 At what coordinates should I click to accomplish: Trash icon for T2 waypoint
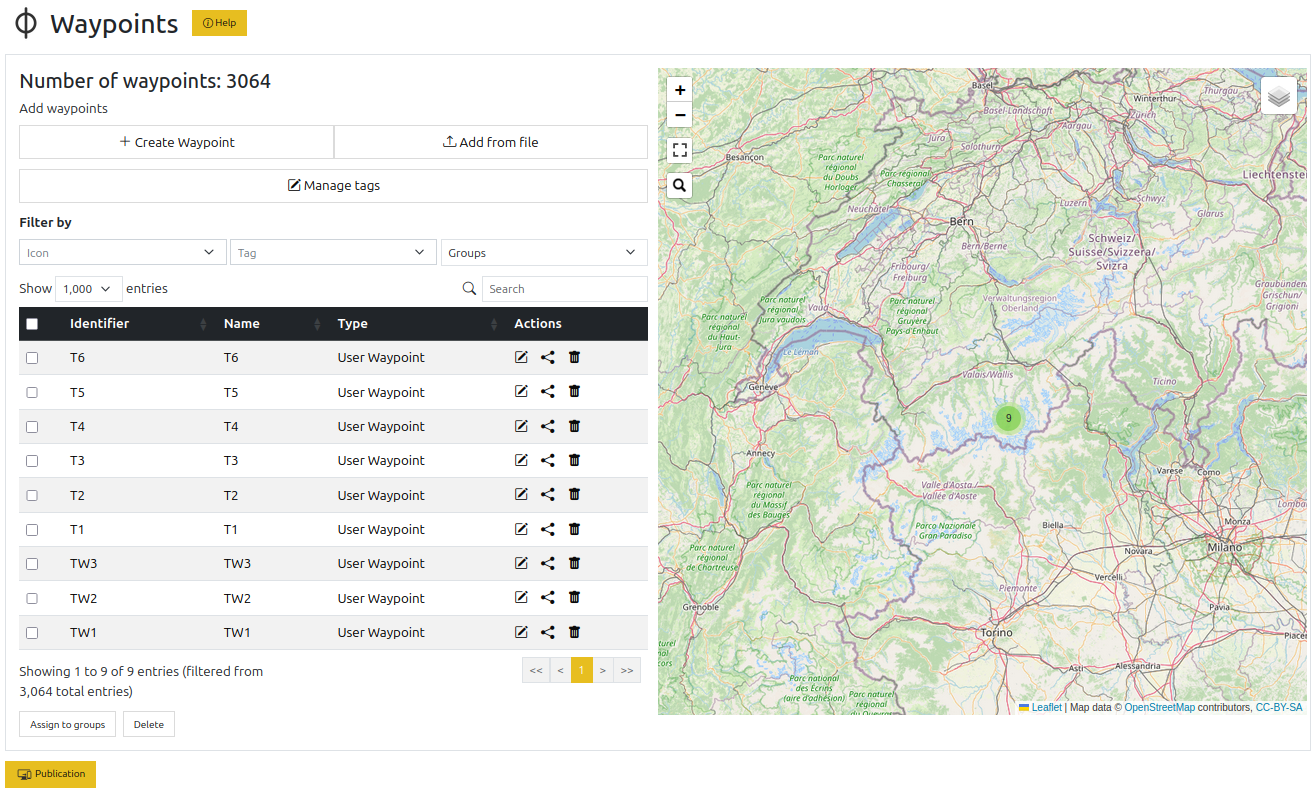[x=574, y=494]
